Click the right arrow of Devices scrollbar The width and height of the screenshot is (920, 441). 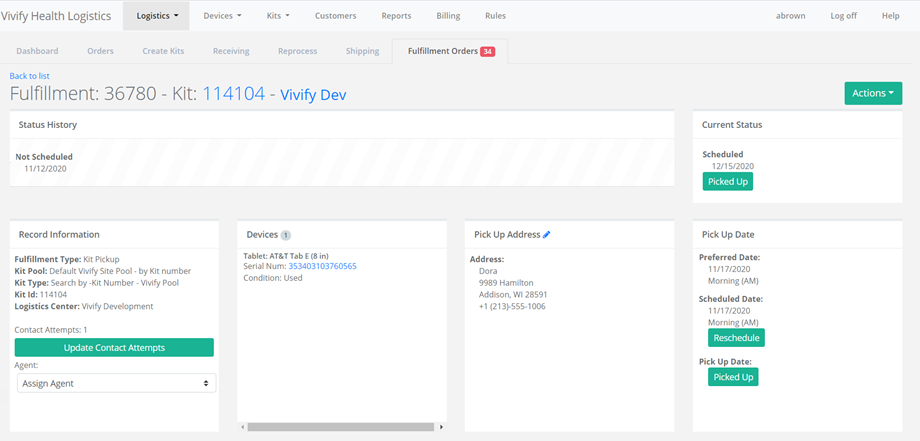pos(441,427)
